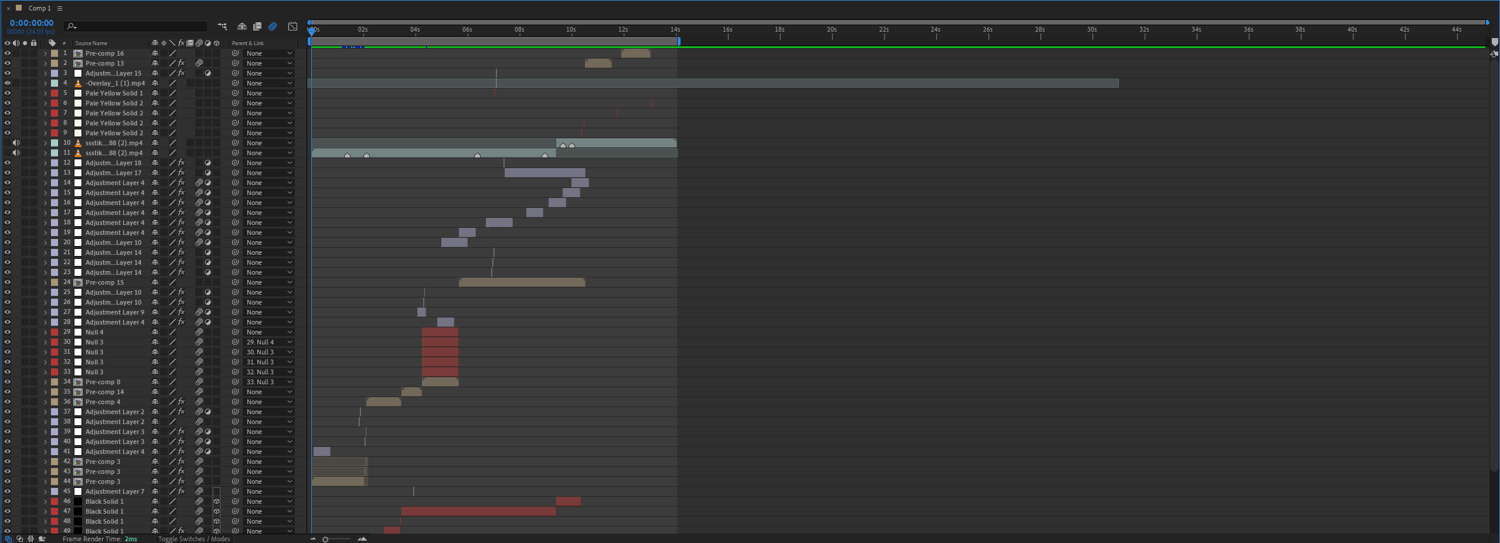Hide the Null 4 layer
The height and width of the screenshot is (543, 1500).
7,332
